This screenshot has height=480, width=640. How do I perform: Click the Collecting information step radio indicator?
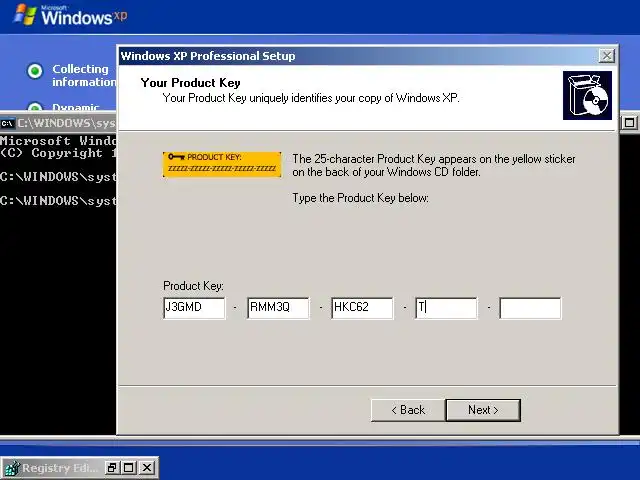(x=35, y=71)
